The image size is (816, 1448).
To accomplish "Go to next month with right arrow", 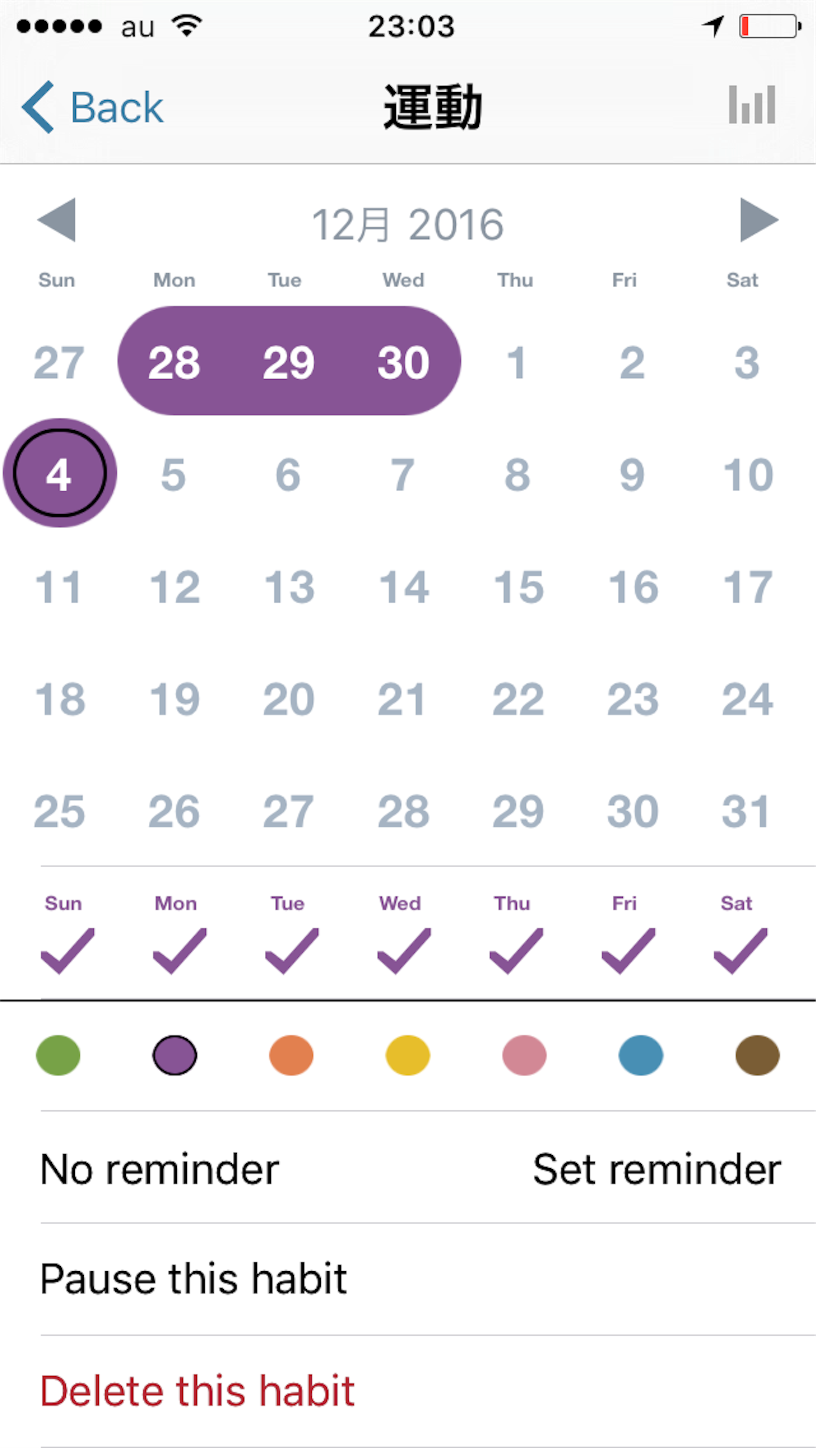I will pyautogui.click(x=759, y=220).
